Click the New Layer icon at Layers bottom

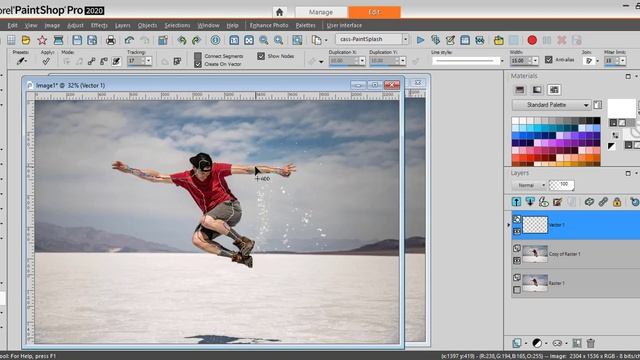517,343
